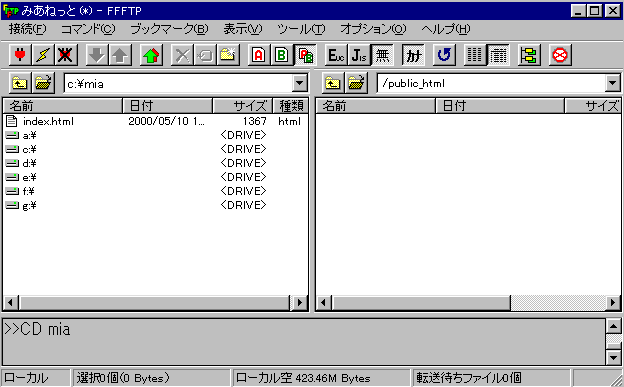Go up one level in remote folder
The image size is (624, 387).
(333, 83)
